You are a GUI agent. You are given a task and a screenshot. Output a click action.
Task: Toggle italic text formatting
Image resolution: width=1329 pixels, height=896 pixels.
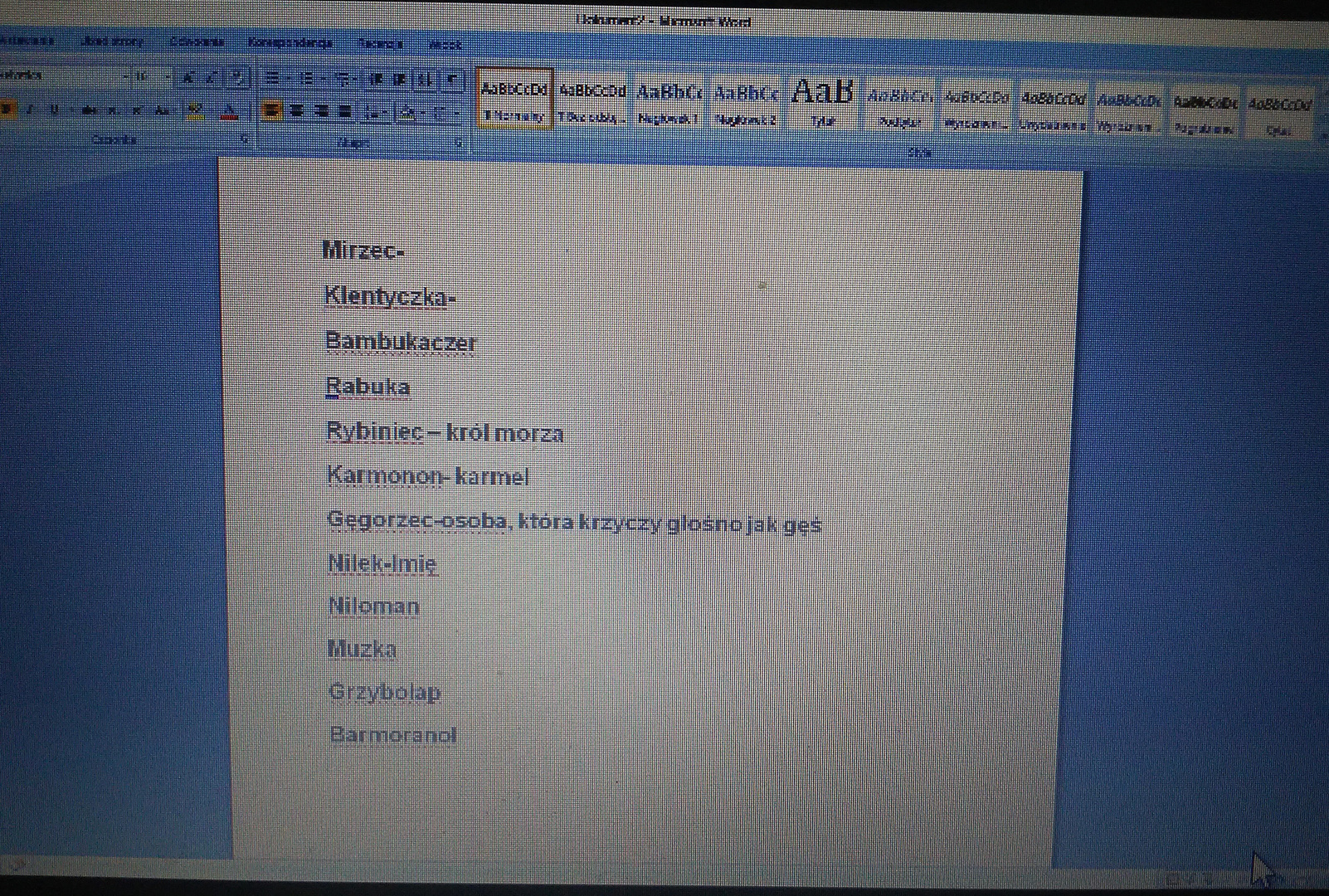coord(31,109)
